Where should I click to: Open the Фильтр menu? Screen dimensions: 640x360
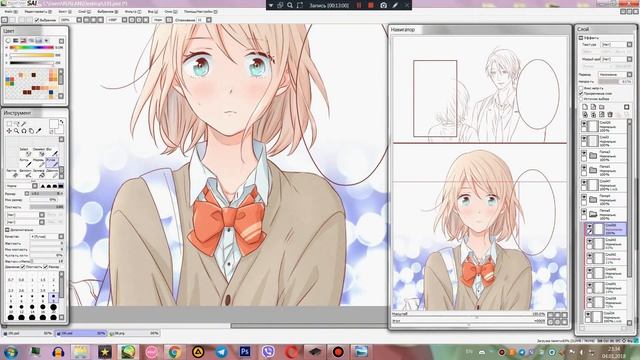pos(133,12)
